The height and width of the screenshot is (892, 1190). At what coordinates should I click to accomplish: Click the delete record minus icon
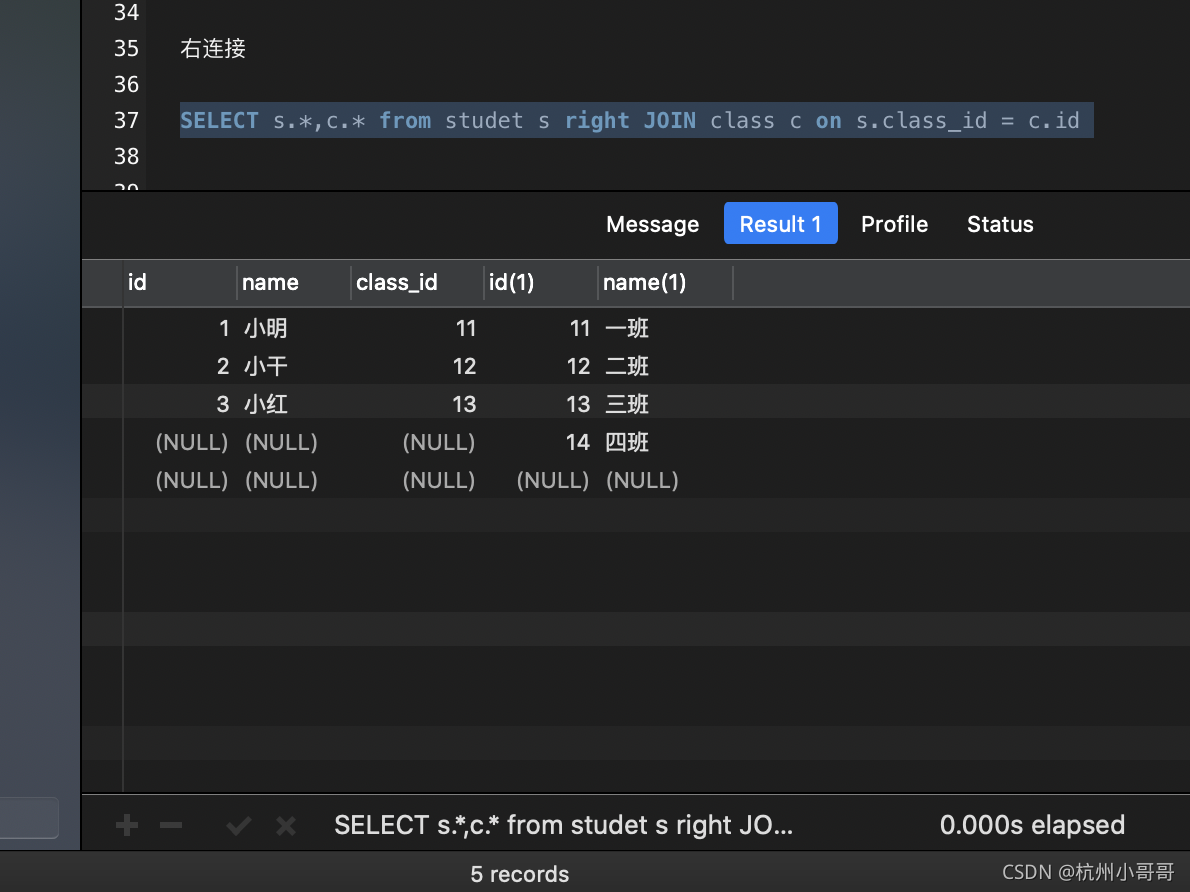pyautogui.click(x=171, y=825)
